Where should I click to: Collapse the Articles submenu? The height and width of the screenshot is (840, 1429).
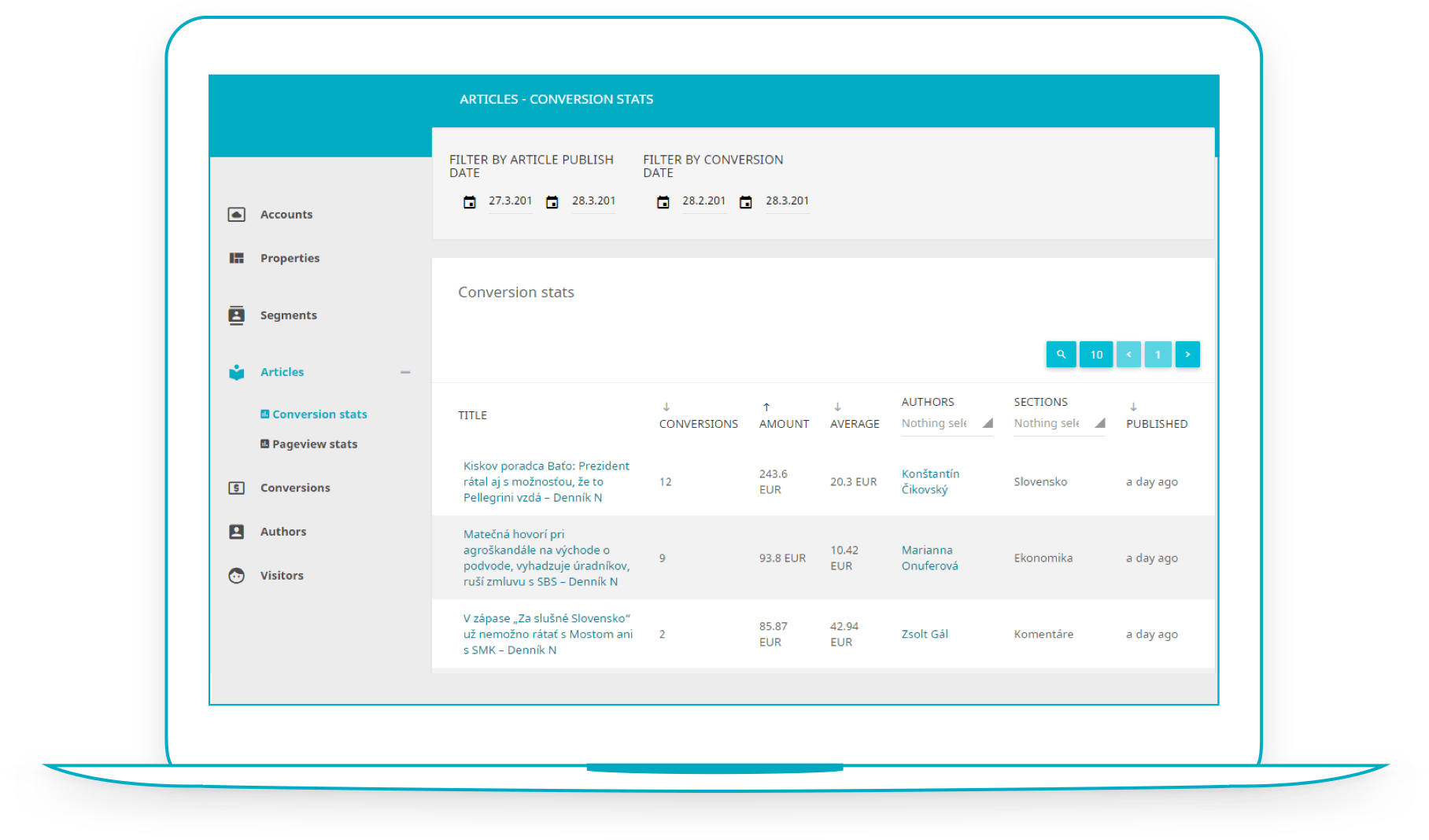[x=406, y=371]
